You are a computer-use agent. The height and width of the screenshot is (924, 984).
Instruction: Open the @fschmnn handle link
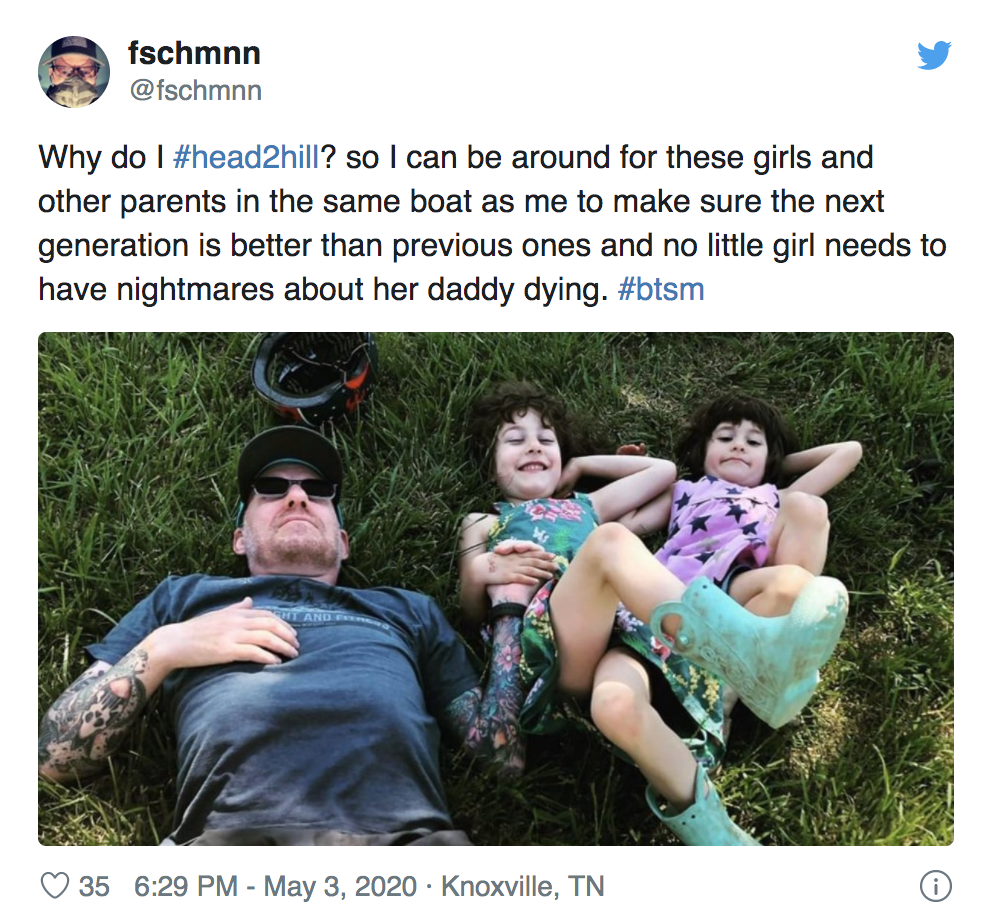196,90
